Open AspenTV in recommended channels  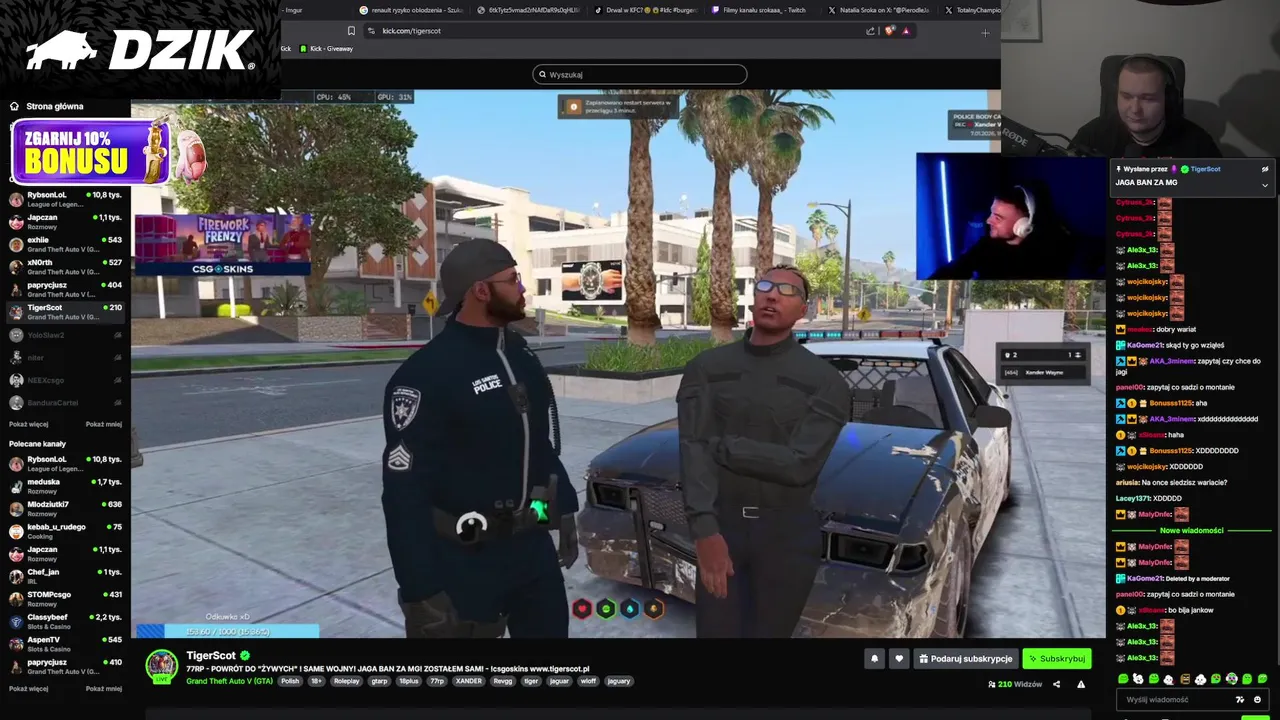tap(65, 643)
